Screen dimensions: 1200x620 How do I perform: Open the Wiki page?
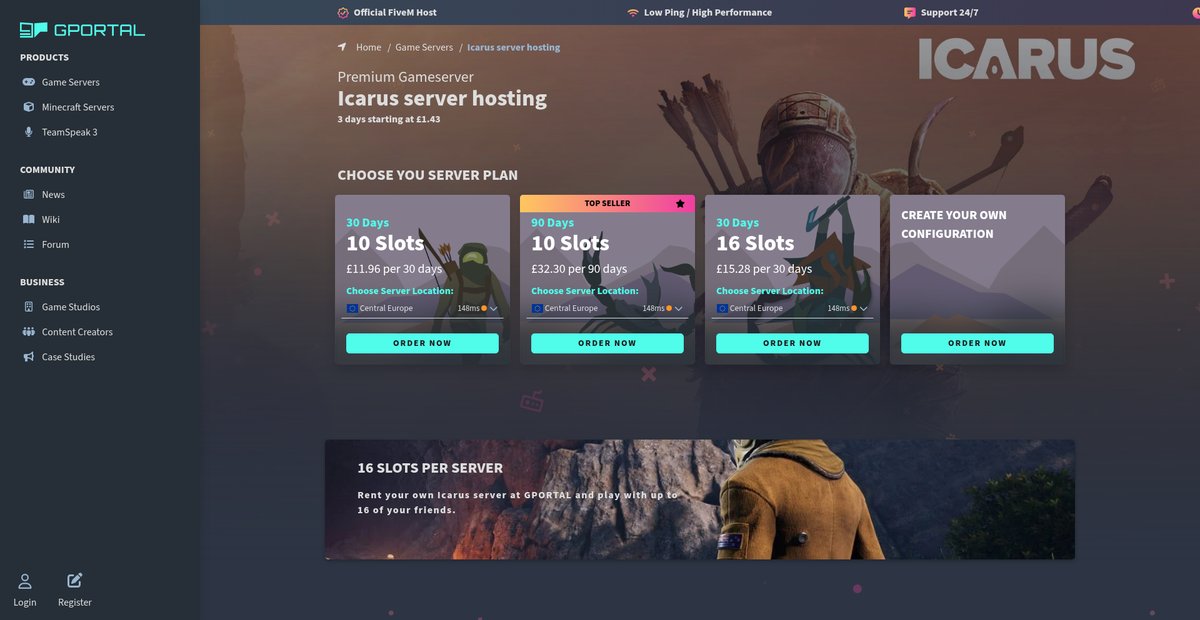[51, 219]
